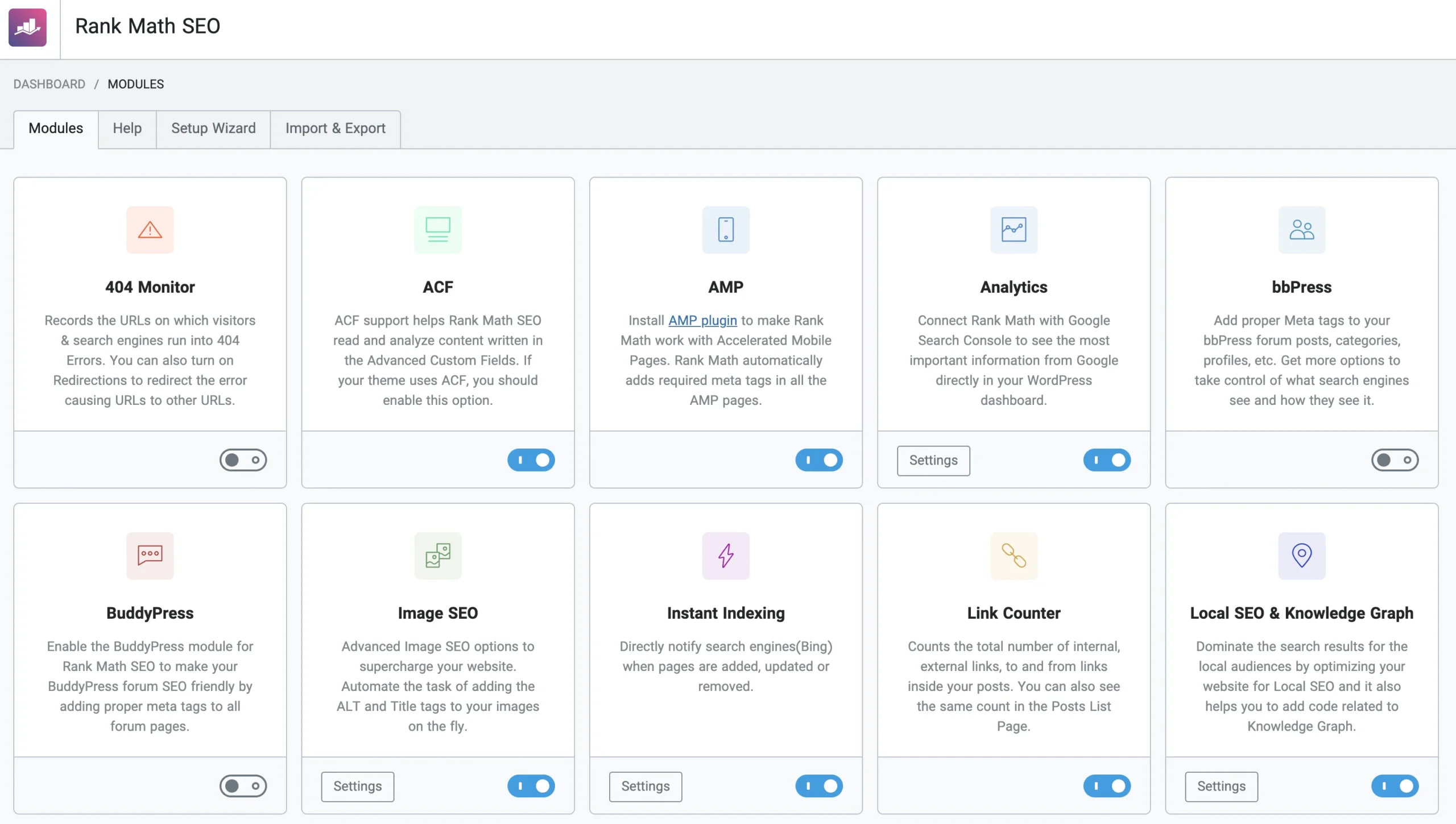Click the AMP module title
Image resolution: width=1456 pixels, height=824 pixels.
tap(726, 287)
